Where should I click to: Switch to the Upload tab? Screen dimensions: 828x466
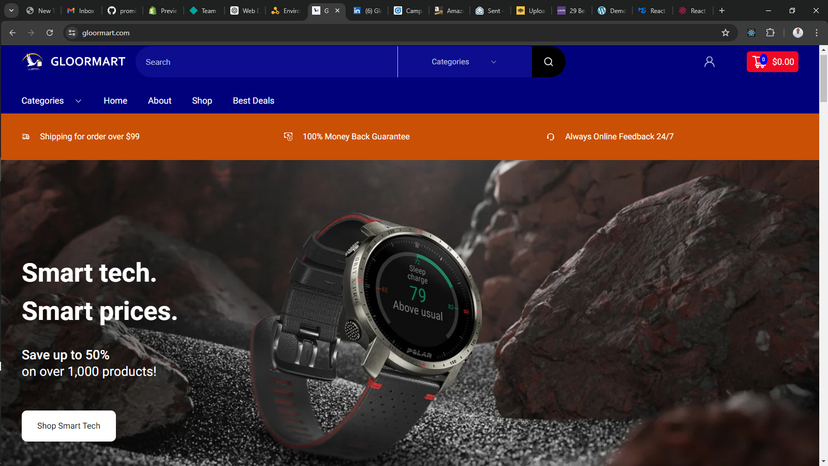point(530,11)
